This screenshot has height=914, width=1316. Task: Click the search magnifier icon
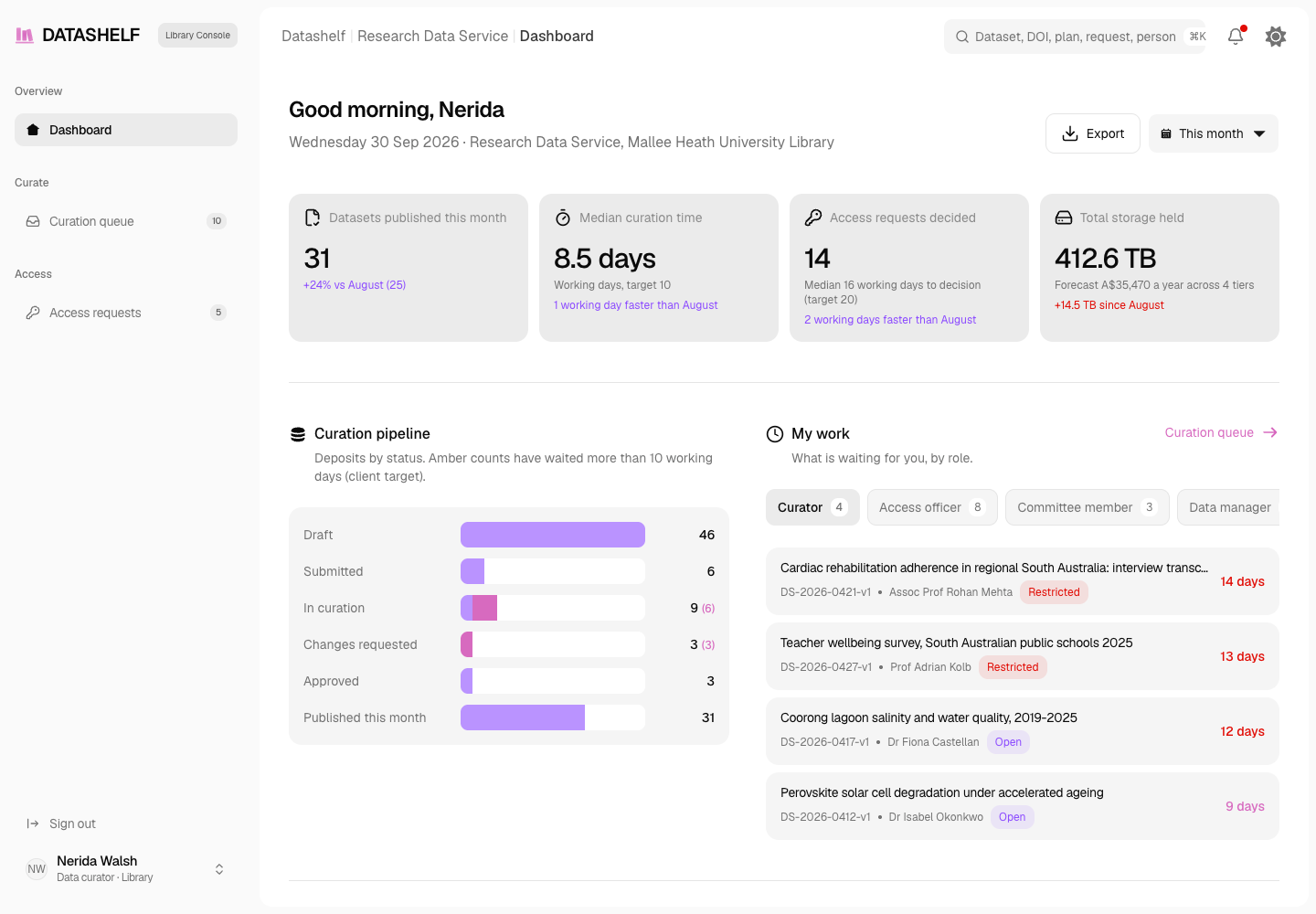pyautogui.click(x=962, y=37)
